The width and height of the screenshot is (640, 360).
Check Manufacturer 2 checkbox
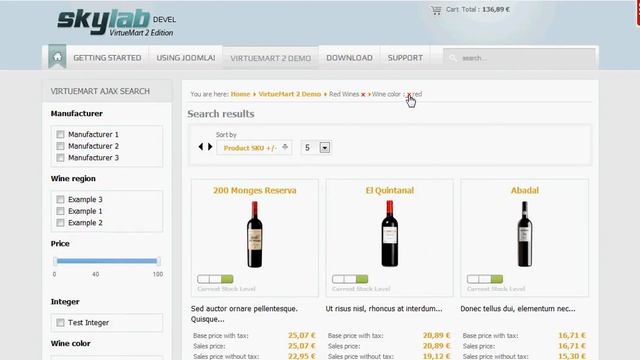click(60, 146)
